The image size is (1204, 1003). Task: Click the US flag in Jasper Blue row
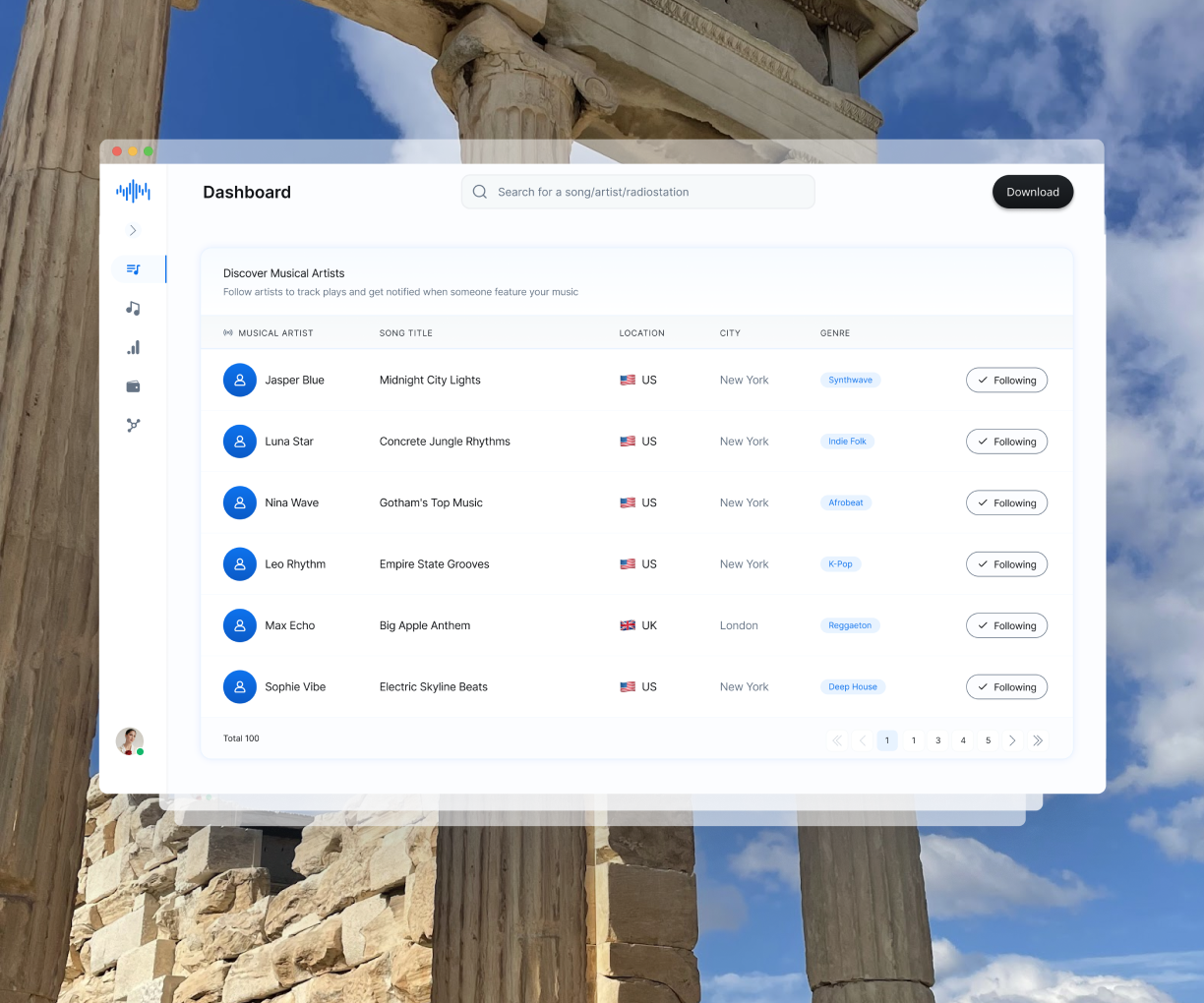[628, 380]
